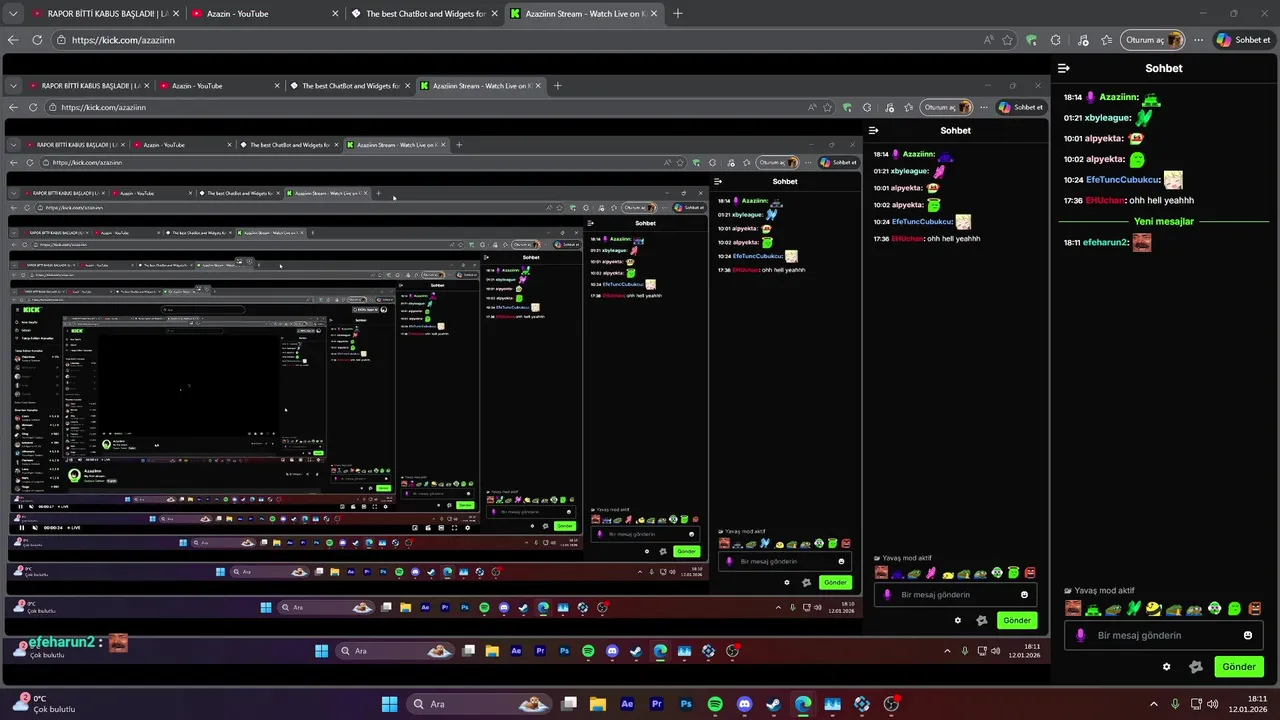Select the 'Azaziinn Stream - Watch Live' tab
The width and height of the screenshot is (1280, 720).
coord(582,14)
